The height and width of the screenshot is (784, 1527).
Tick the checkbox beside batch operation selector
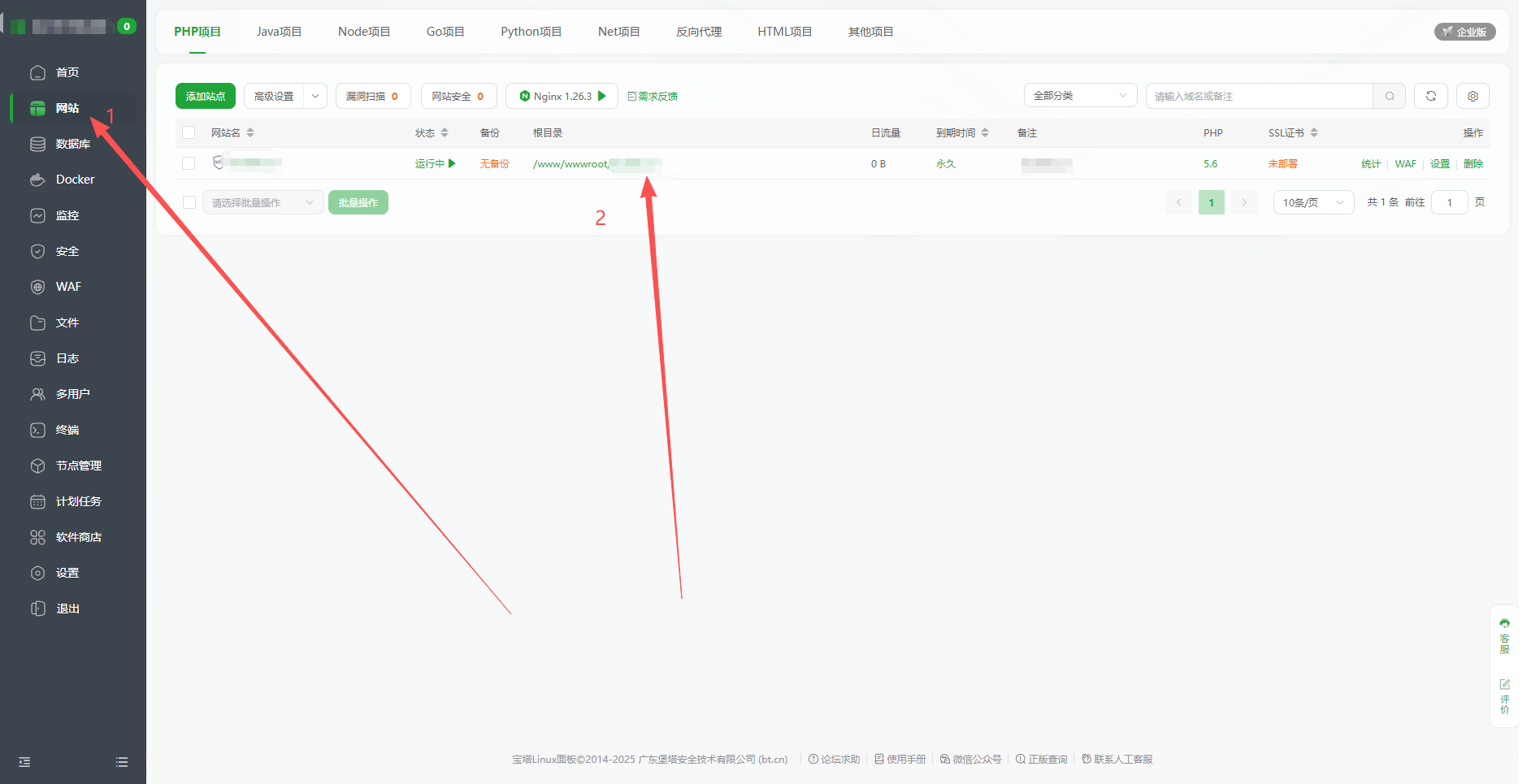coord(189,202)
